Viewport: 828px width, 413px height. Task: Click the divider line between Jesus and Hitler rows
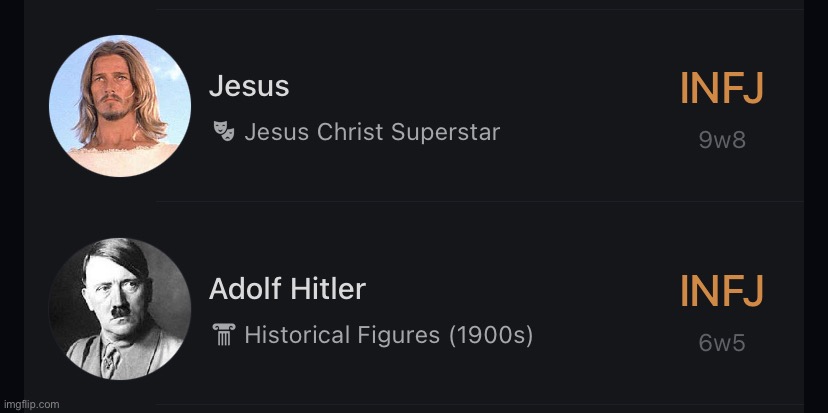(x=480, y=201)
